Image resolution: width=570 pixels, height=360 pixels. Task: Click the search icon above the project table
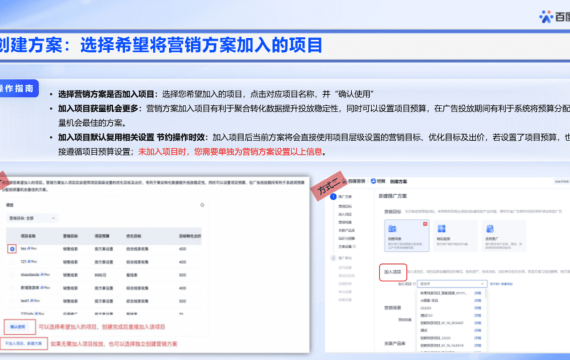point(202,205)
